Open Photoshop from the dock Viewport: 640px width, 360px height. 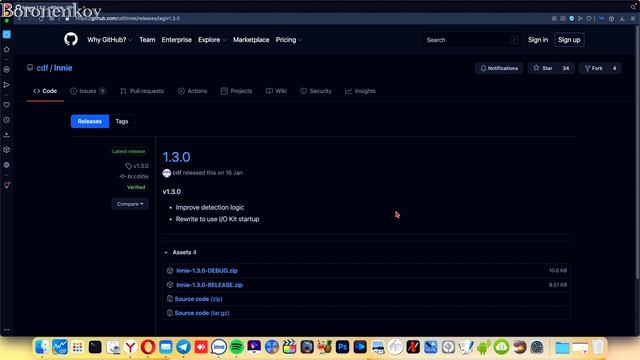pos(342,347)
